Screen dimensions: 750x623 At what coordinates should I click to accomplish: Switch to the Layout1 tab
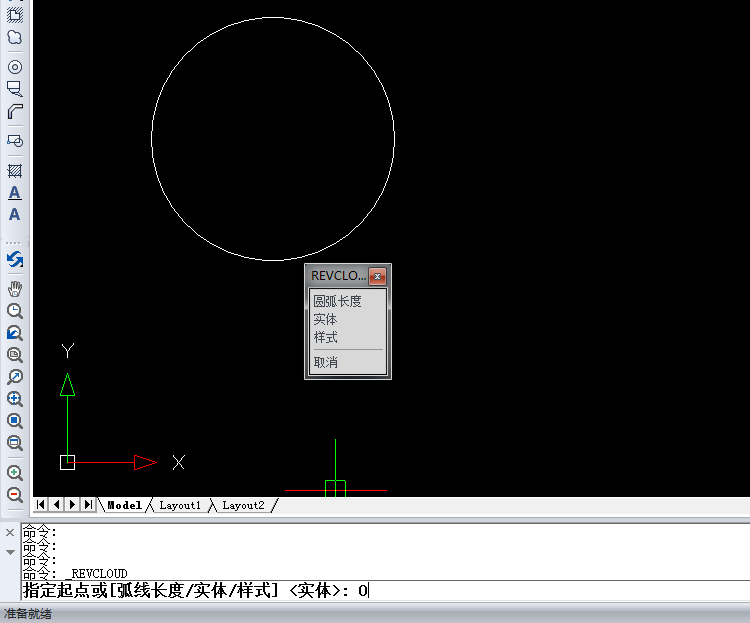tap(180, 505)
